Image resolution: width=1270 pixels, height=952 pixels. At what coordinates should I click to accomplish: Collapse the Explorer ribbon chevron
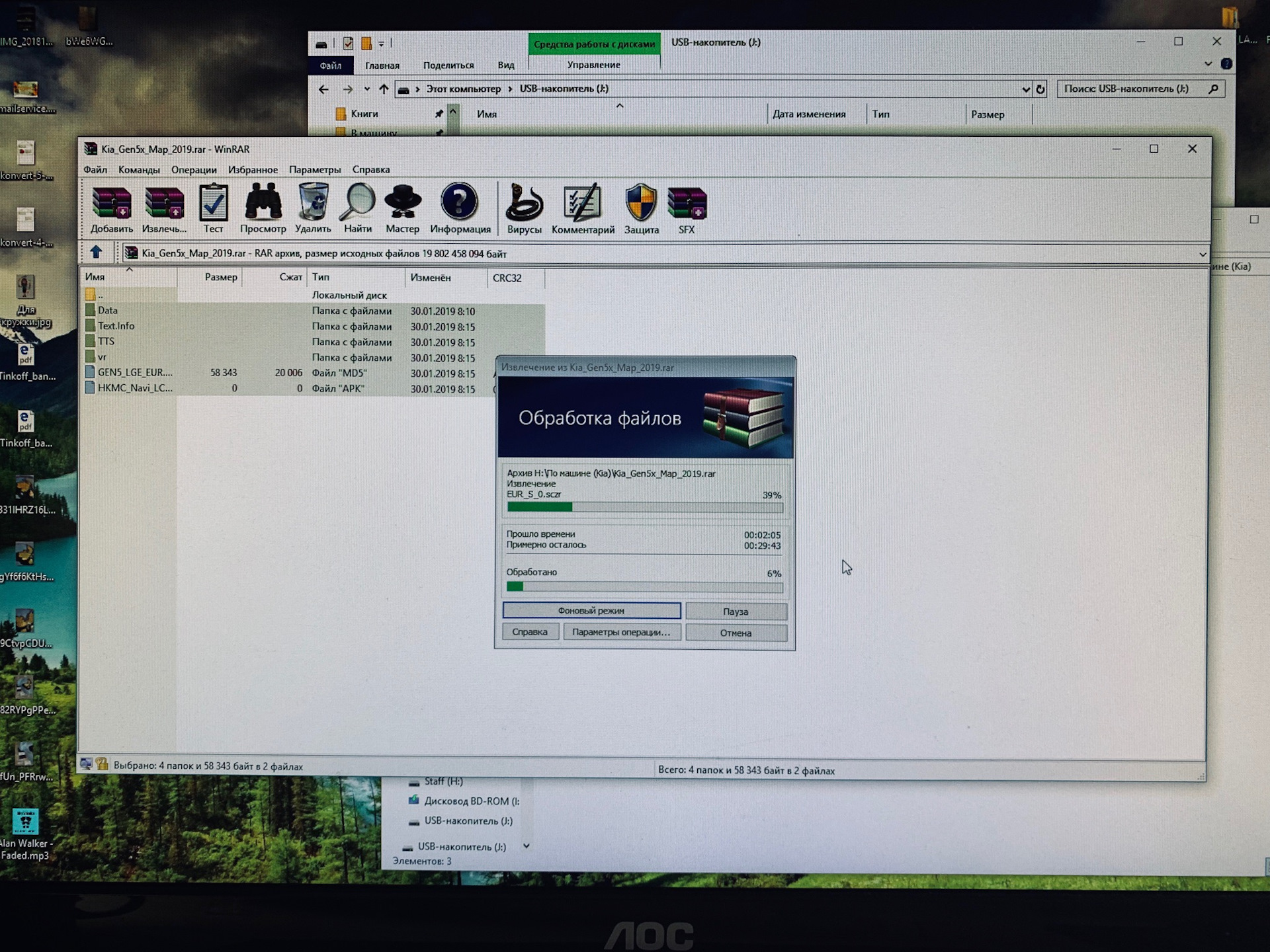click(1208, 64)
